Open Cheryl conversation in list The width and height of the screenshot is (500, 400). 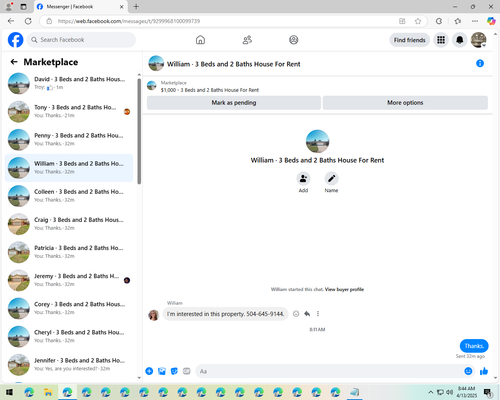69,337
